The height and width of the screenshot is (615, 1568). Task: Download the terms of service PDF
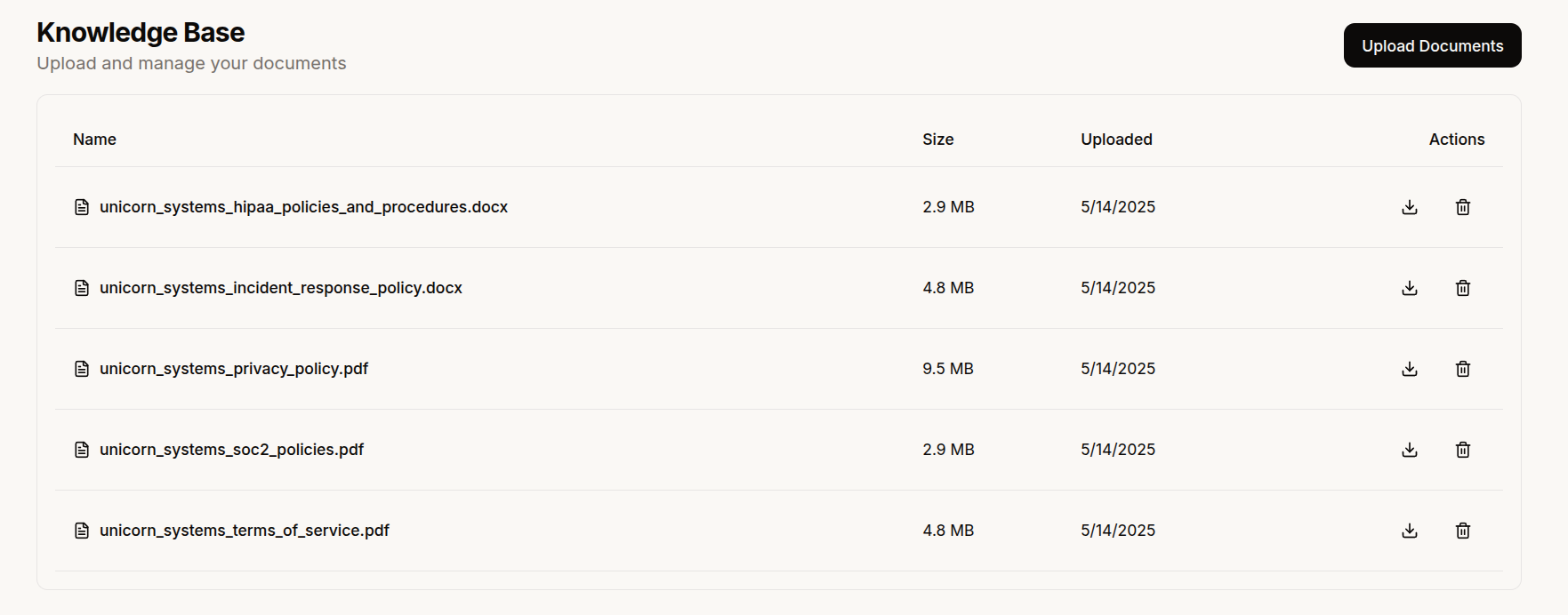pos(1410,531)
